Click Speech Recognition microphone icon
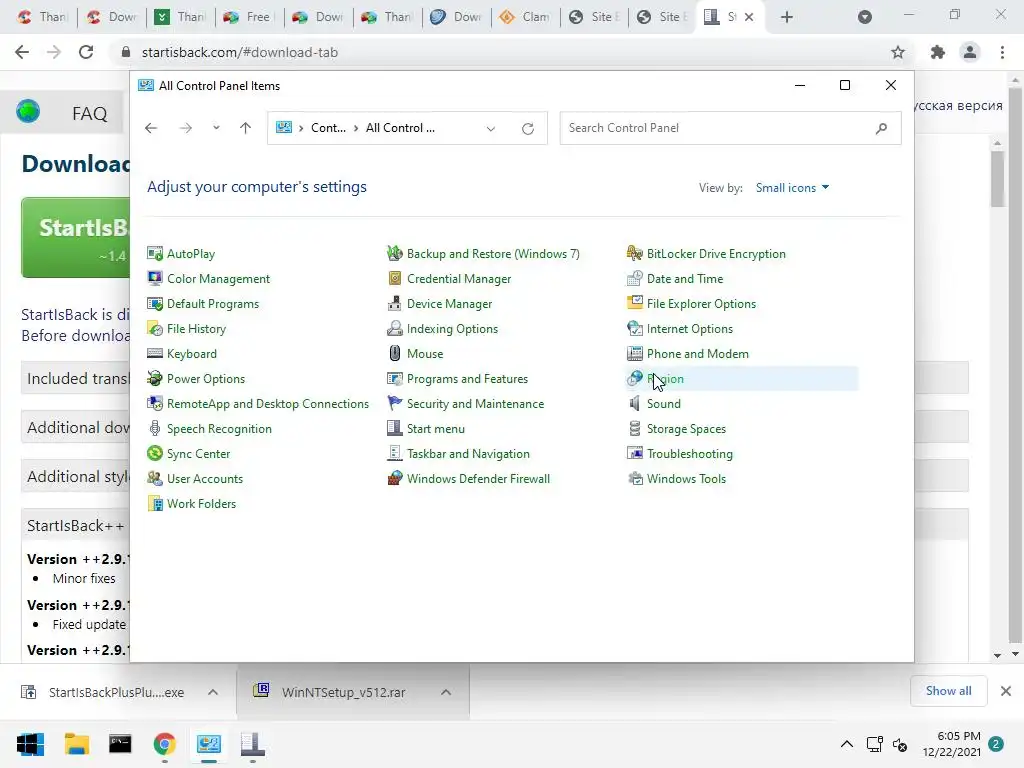 coord(155,428)
